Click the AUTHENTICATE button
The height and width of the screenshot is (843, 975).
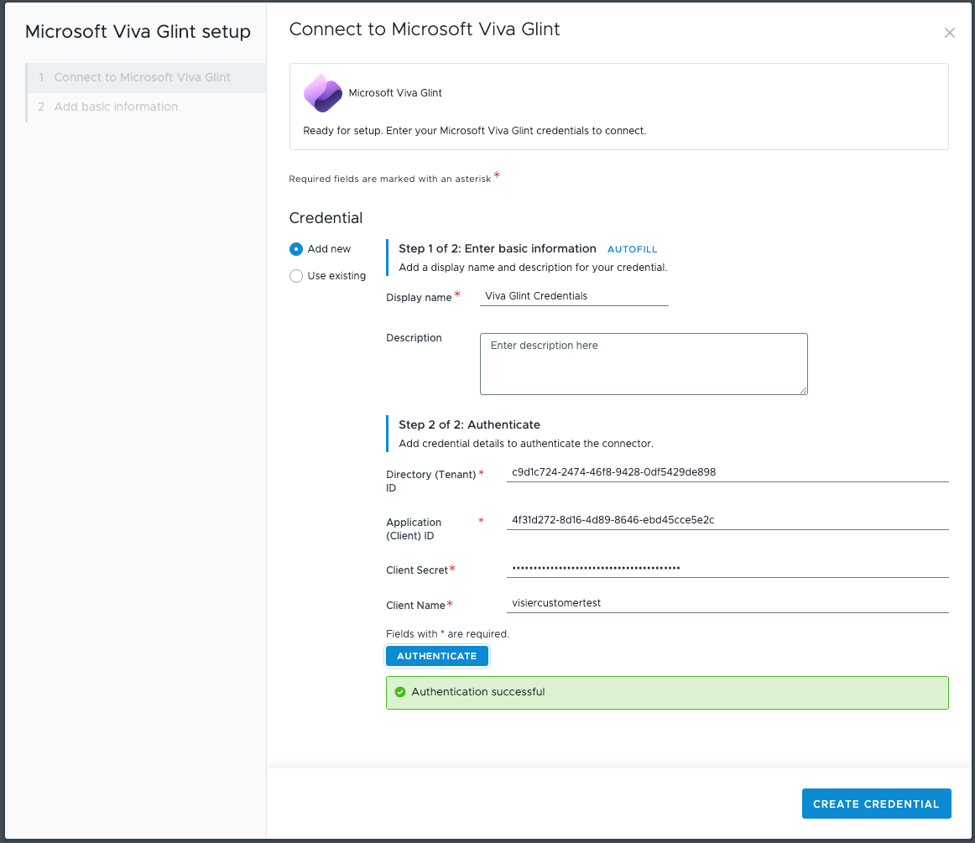437,656
